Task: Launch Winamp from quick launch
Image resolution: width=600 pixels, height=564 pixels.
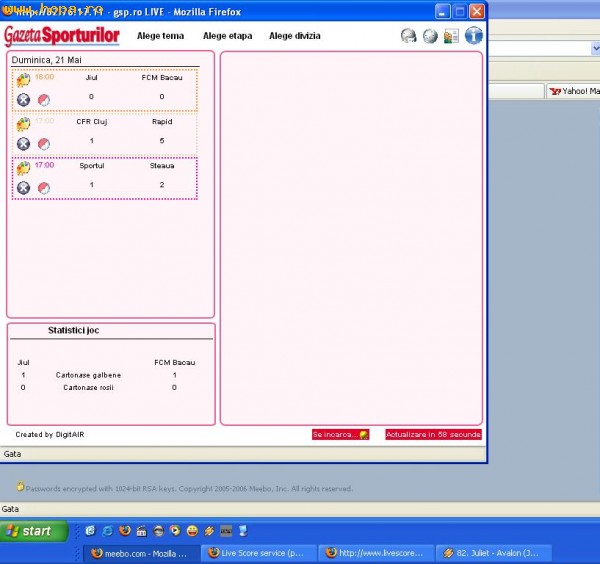Action: pos(209,531)
